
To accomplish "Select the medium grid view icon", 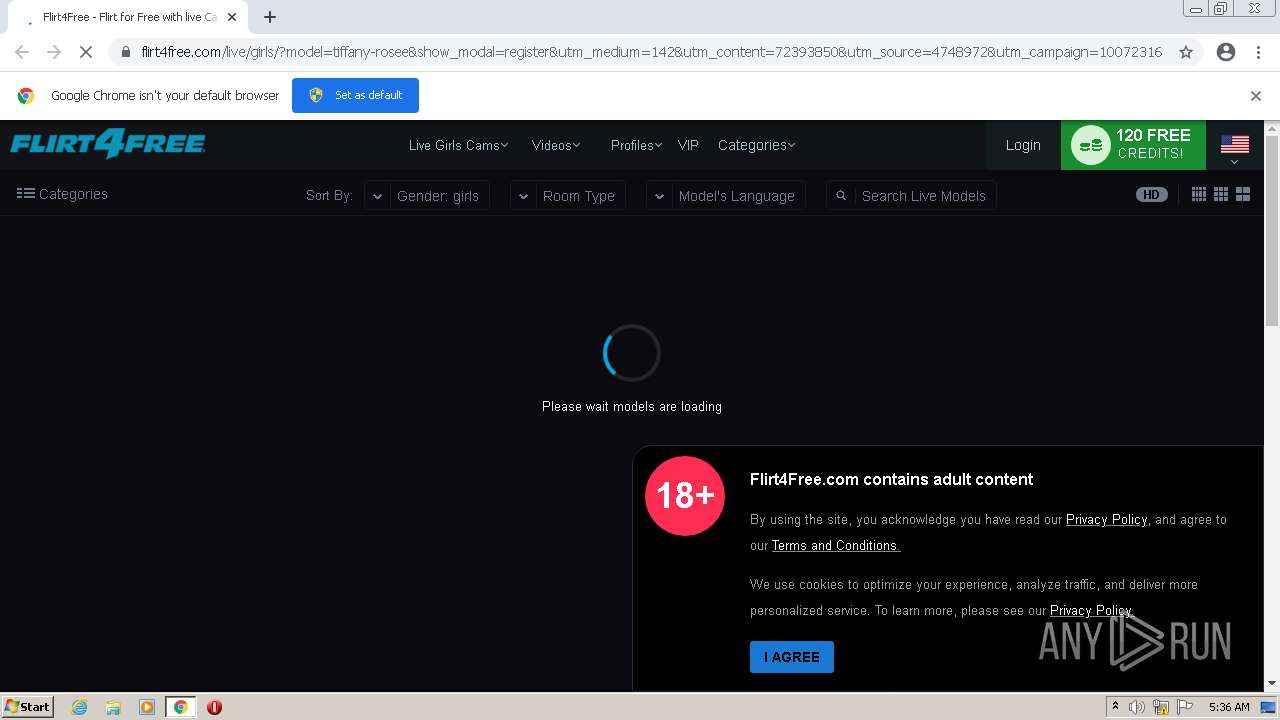I will click(1221, 195).
